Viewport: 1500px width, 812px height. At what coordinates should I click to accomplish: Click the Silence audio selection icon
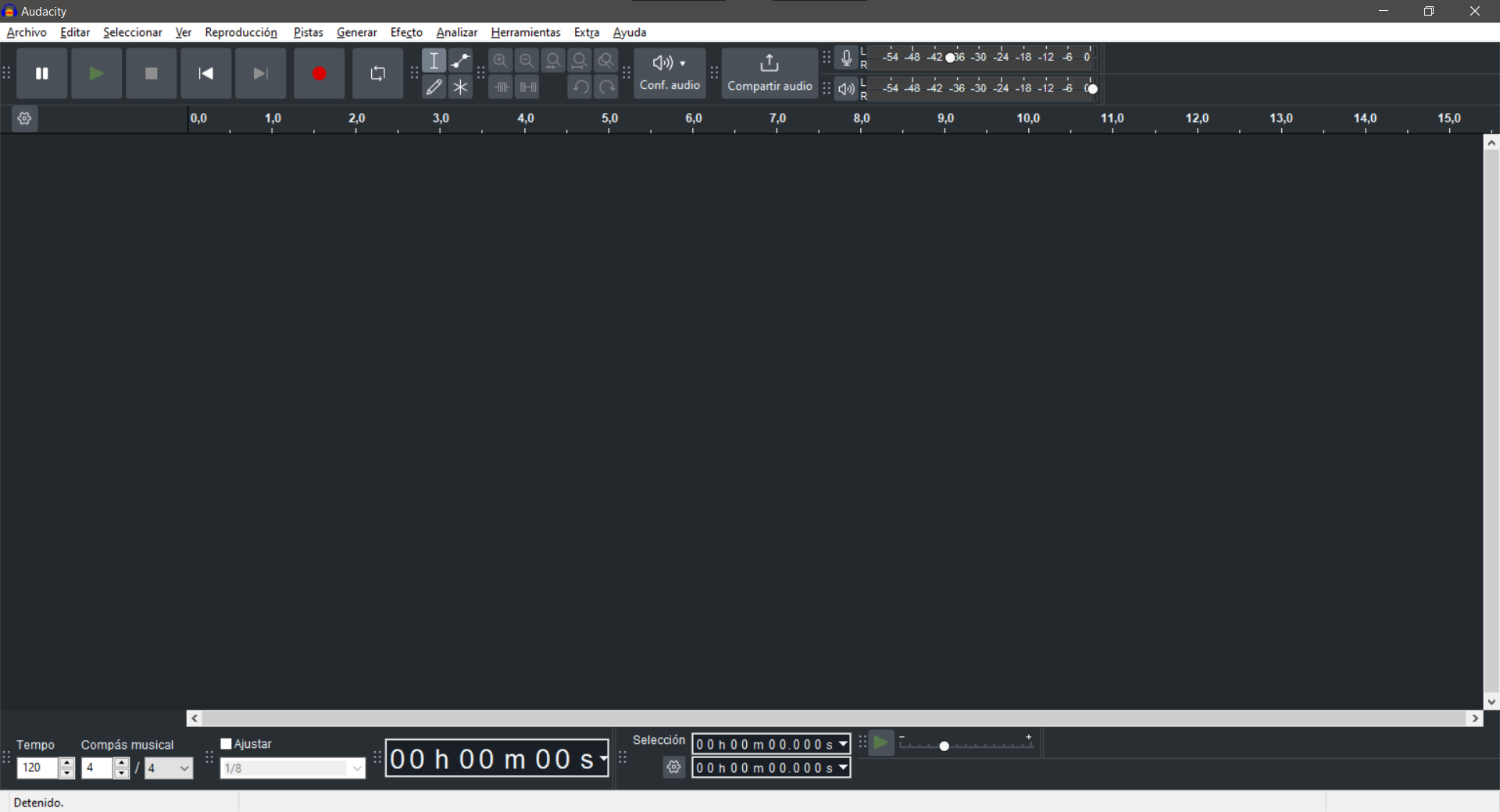527,87
